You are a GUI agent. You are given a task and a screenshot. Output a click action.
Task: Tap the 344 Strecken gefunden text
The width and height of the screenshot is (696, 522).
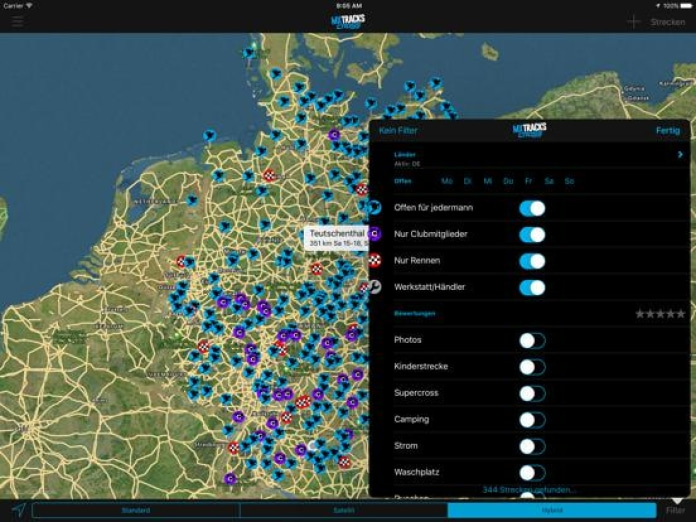click(529, 490)
